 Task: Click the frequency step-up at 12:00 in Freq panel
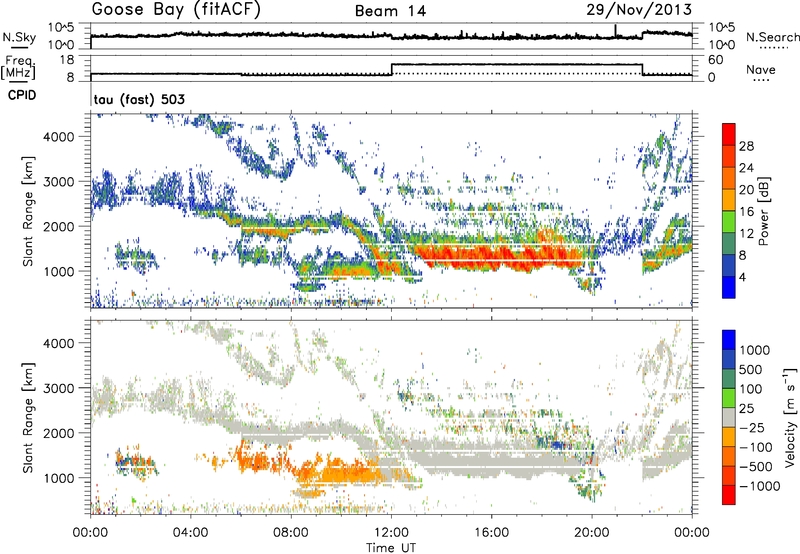tap(391, 69)
